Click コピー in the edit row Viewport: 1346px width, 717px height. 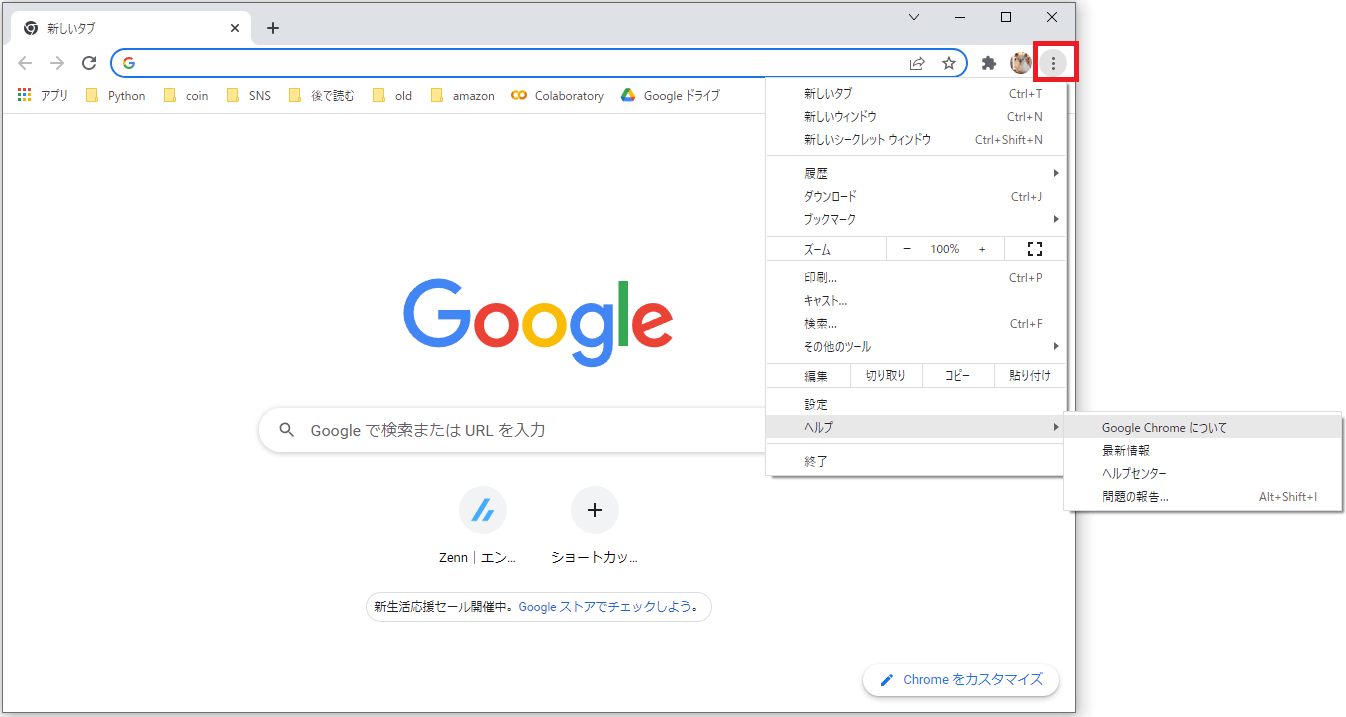(958, 376)
